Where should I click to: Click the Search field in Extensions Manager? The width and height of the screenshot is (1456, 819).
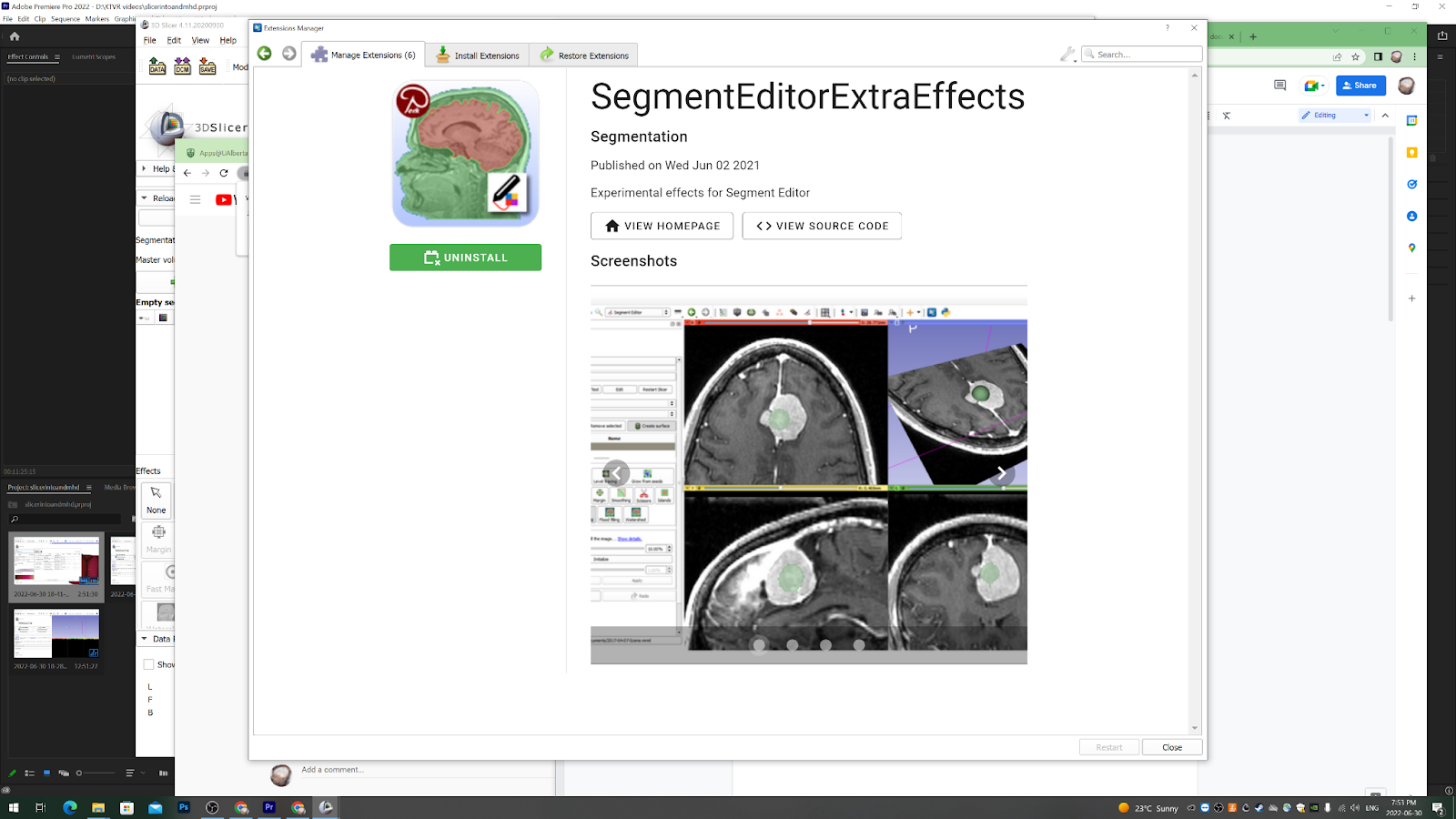pyautogui.click(x=1142, y=55)
